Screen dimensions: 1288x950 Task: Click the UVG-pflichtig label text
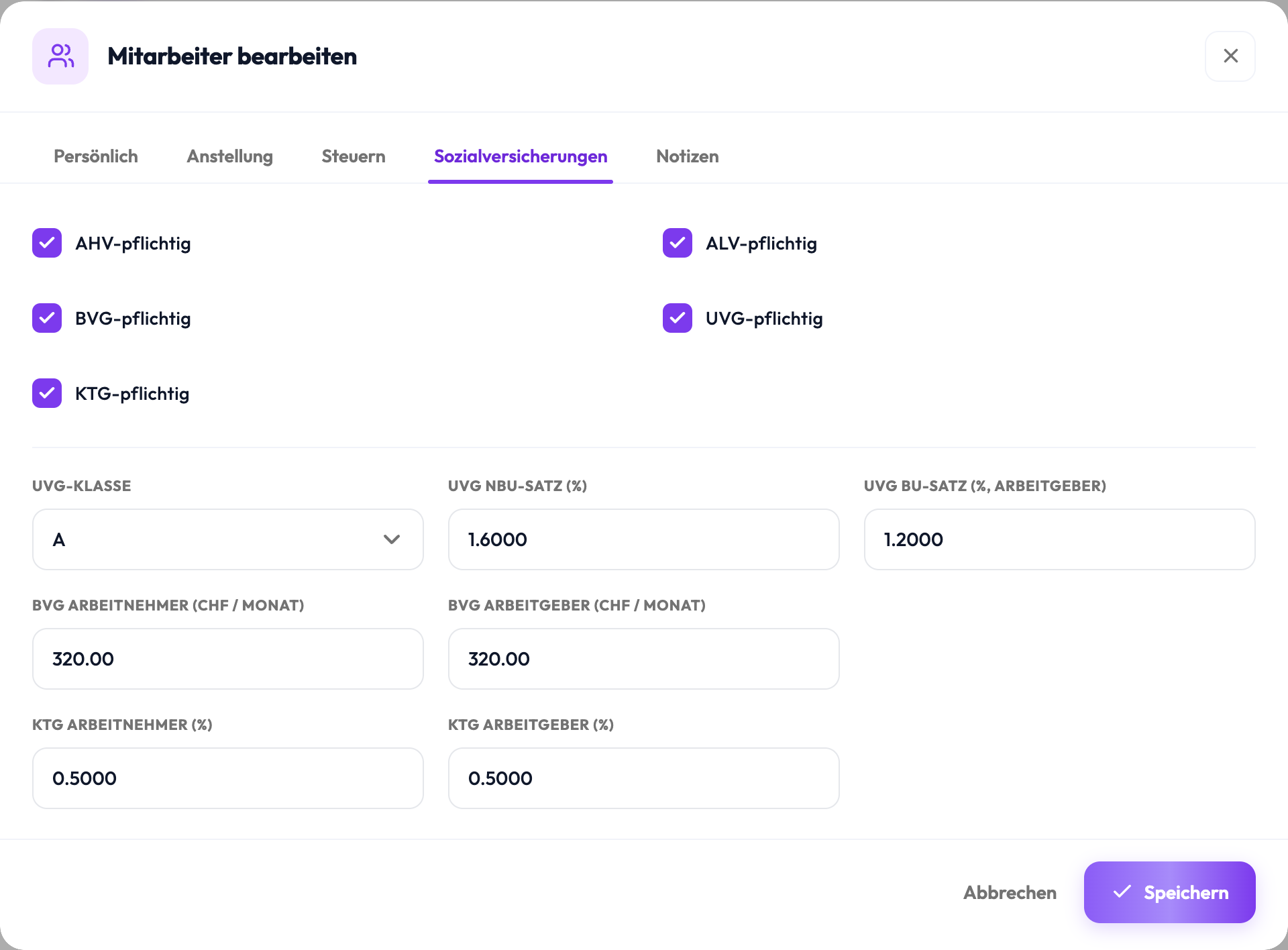click(764, 319)
